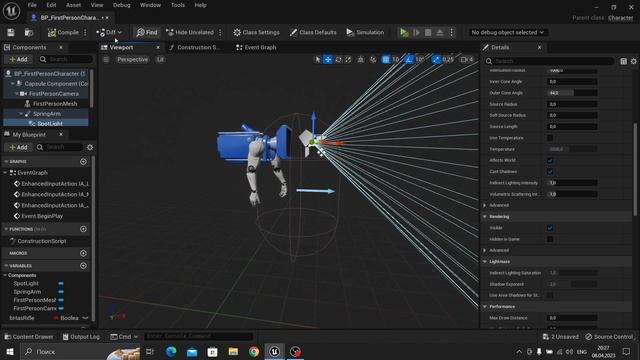Add a new function with plus icon
Image resolution: width=640 pixels, height=360 pixels.
[83, 229]
